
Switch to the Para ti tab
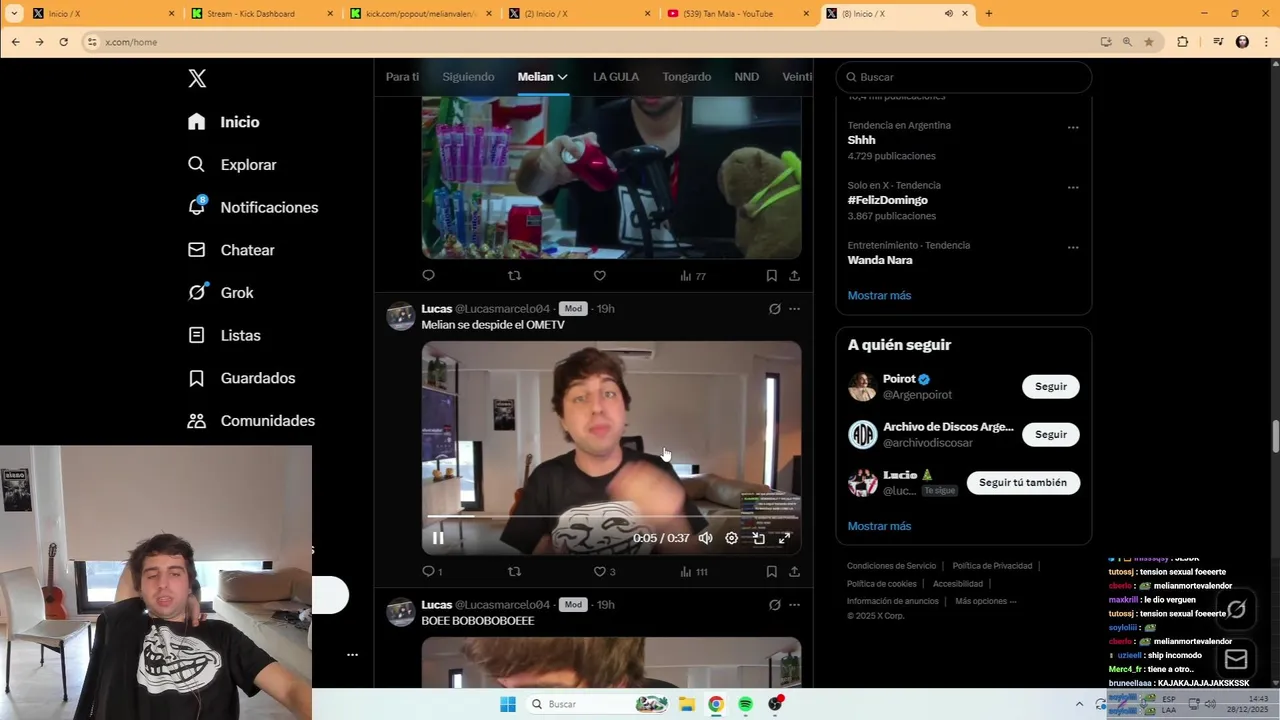(x=402, y=77)
